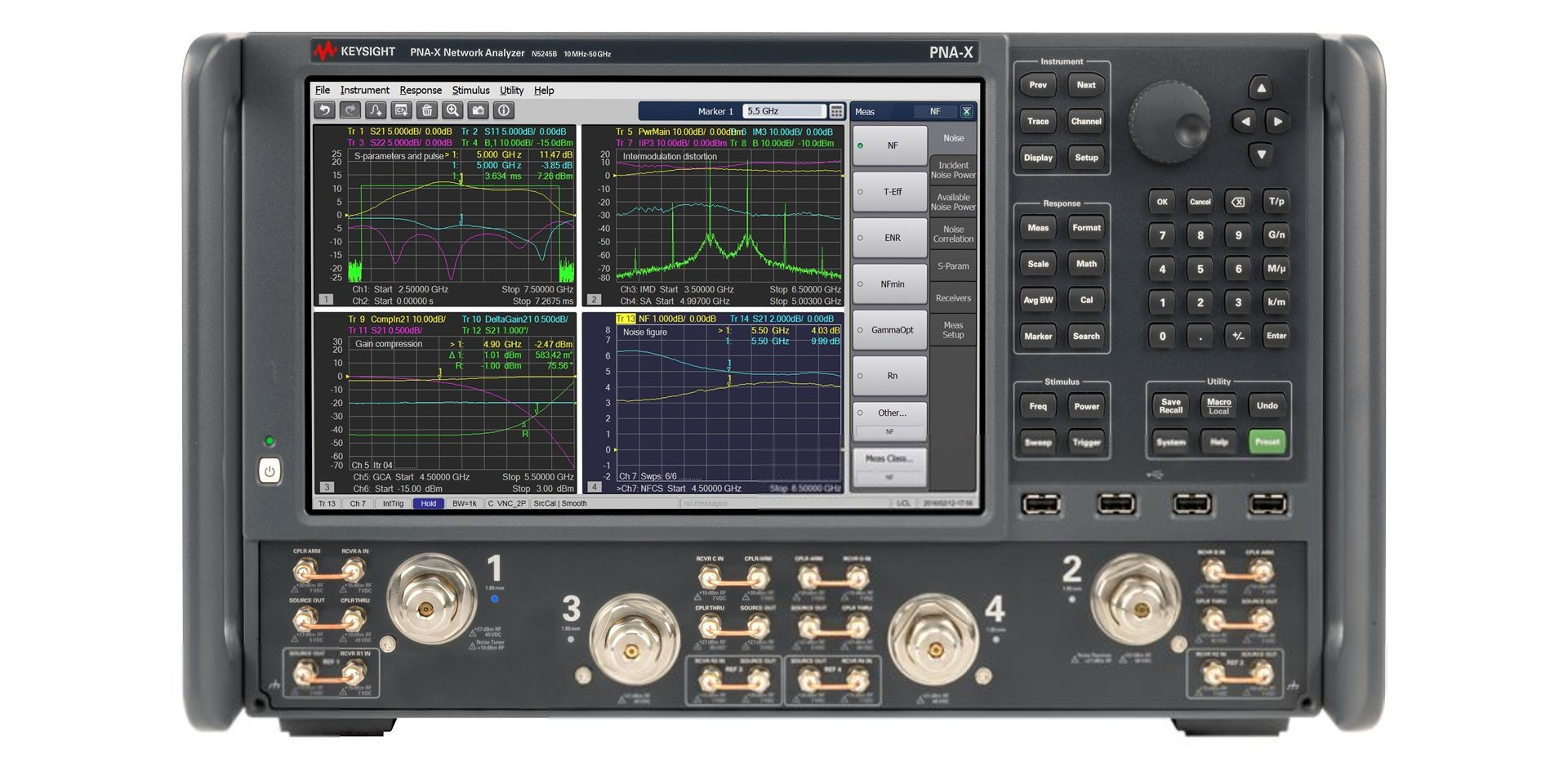This screenshot has height=768, width=1568.
Task: Click the Freq button in Stimulus group
Action: tap(1038, 406)
